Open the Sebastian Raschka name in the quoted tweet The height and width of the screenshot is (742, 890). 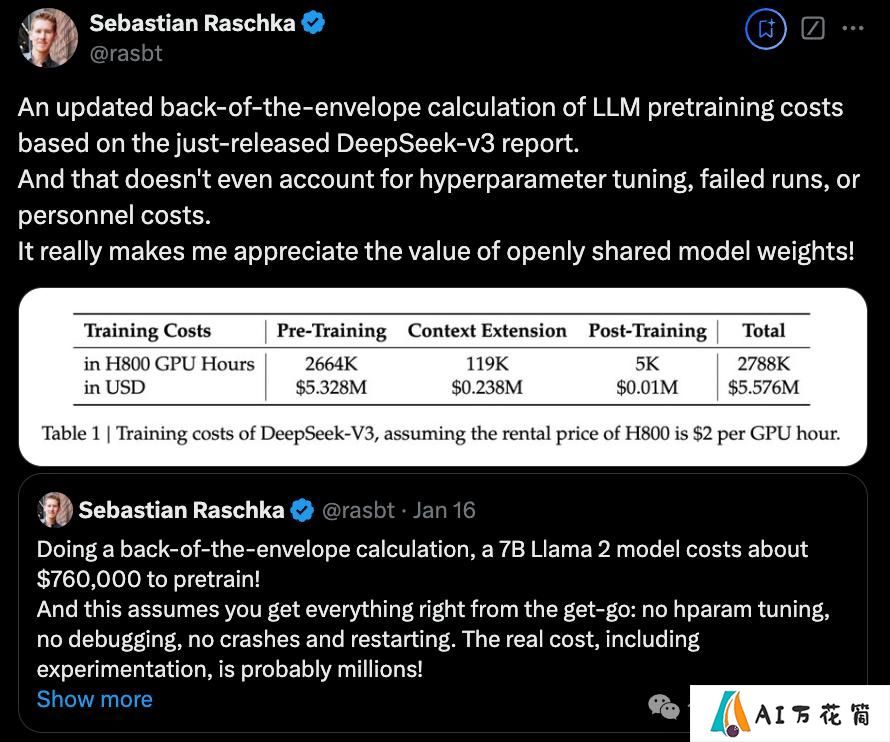point(182,510)
